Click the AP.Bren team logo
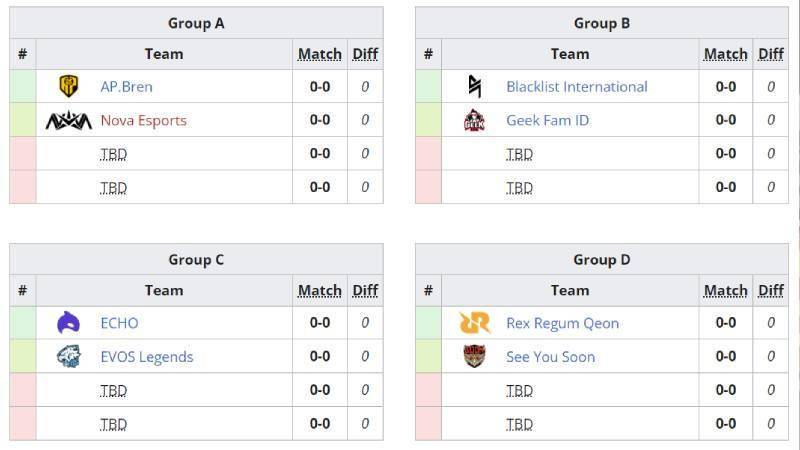This screenshot has width=800, height=450. [x=69, y=86]
